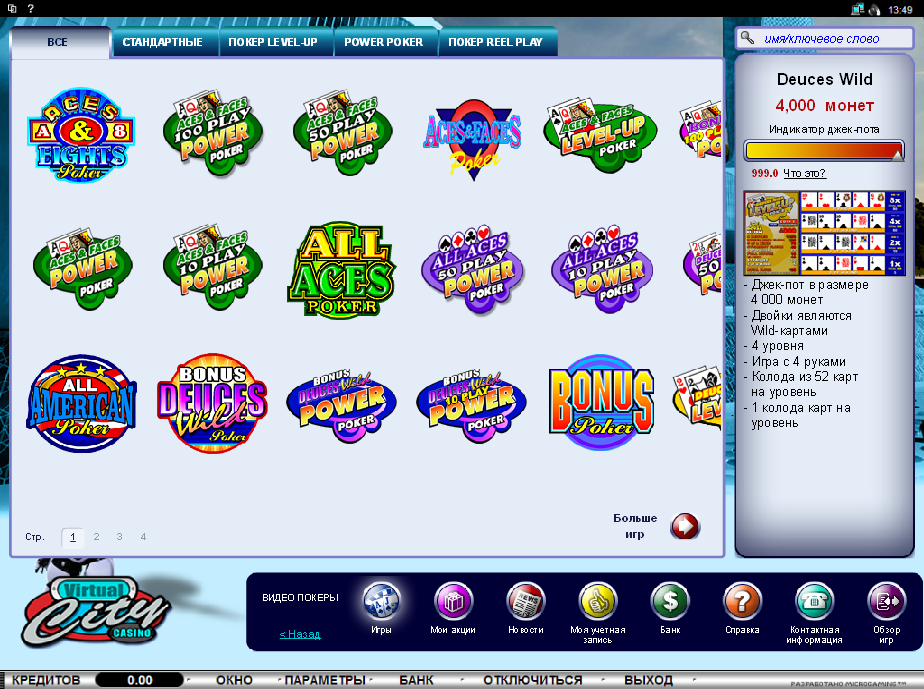Click the network tray icon
Viewport: 924px width, 689px height.
click(x=857, y=9)
